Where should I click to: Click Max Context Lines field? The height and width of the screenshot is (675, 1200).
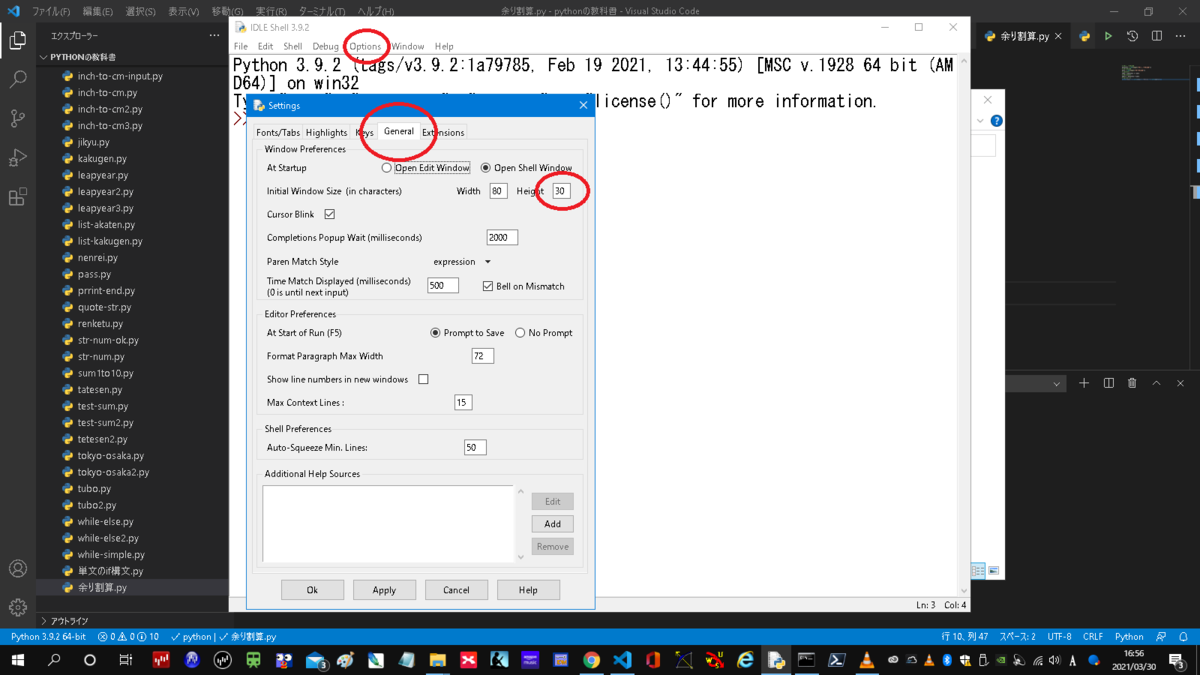click(x=463, y=402)
